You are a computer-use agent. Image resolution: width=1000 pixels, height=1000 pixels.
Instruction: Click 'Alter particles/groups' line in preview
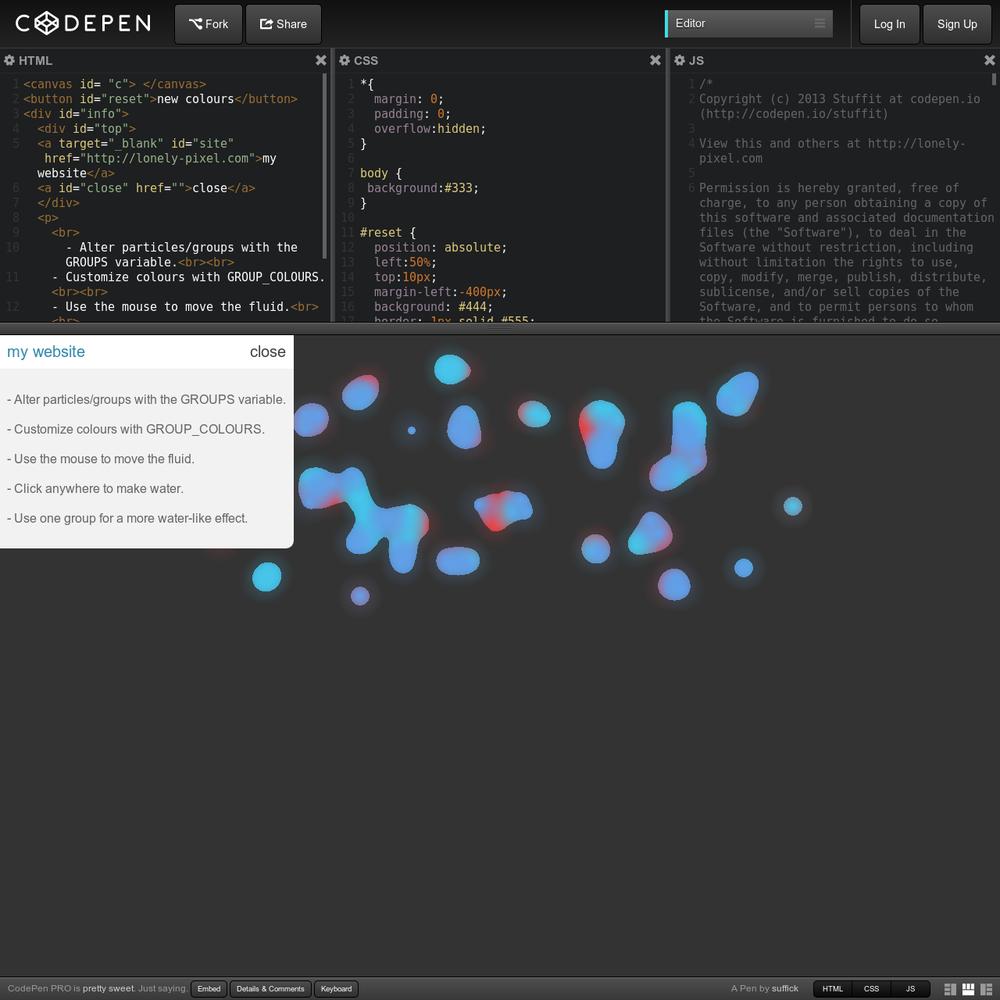147,400
